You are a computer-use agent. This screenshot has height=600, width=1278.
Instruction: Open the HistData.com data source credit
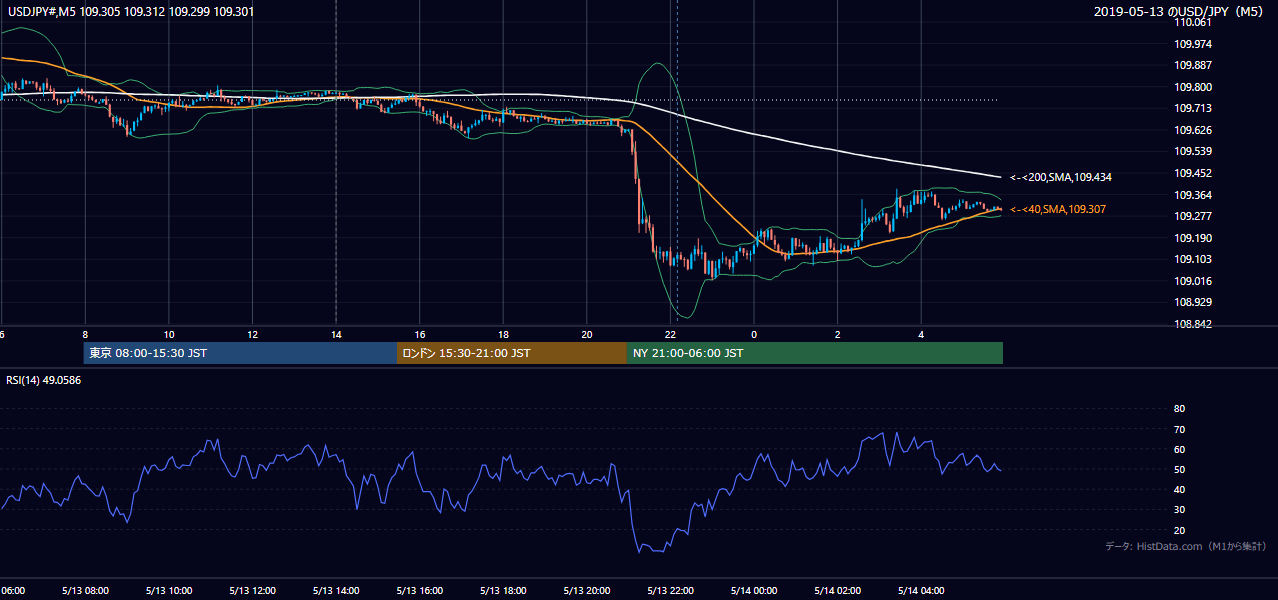click(1186, 546)
